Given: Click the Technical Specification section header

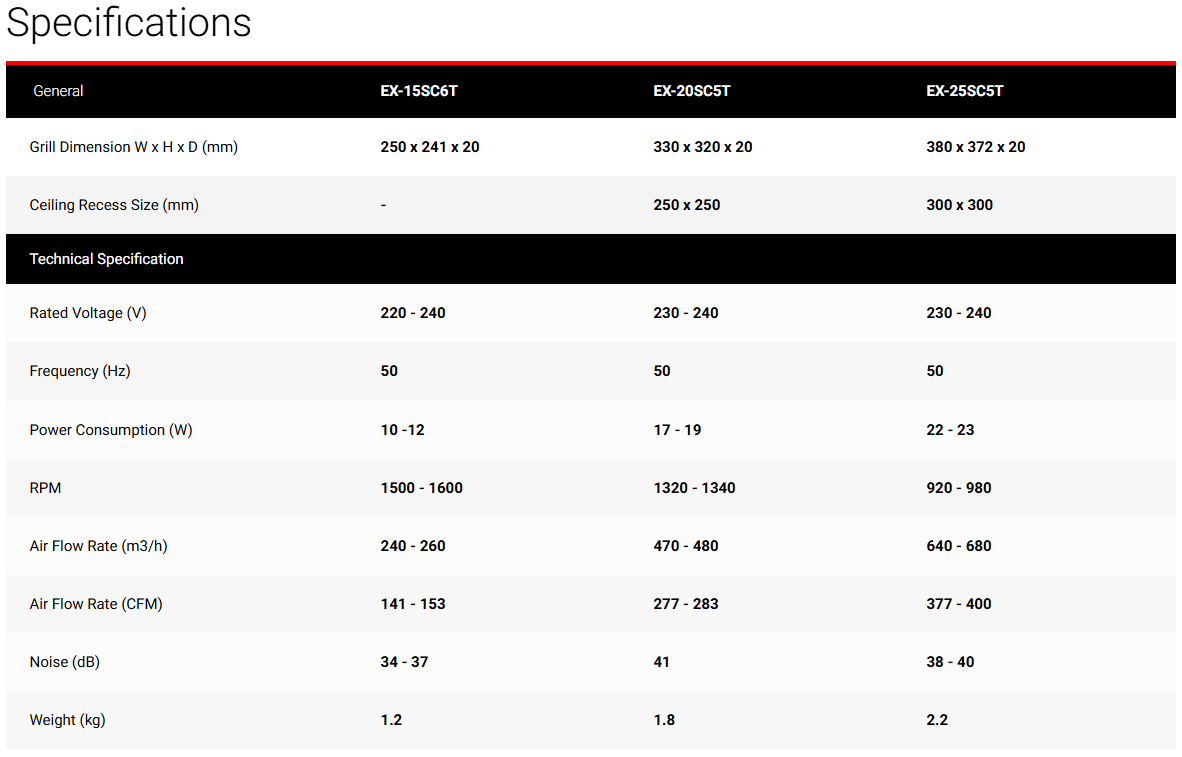Looking at the screenshot, I should [106, 259].
